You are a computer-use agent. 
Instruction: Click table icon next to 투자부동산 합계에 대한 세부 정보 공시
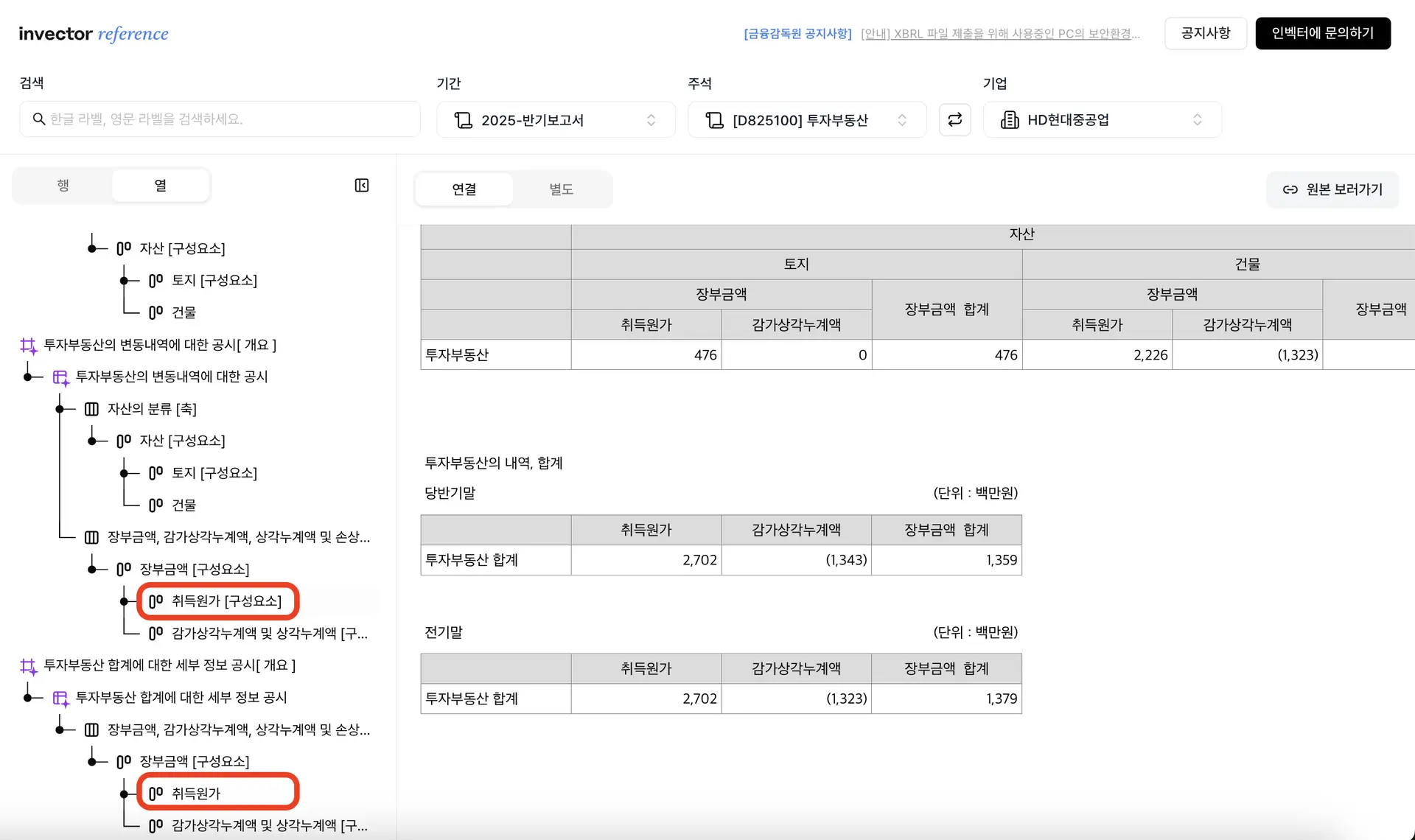click(60, 698)
